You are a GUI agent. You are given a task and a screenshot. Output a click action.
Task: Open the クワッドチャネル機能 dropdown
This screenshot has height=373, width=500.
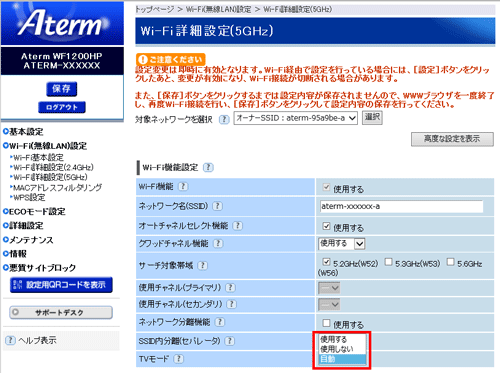(342, 244)
